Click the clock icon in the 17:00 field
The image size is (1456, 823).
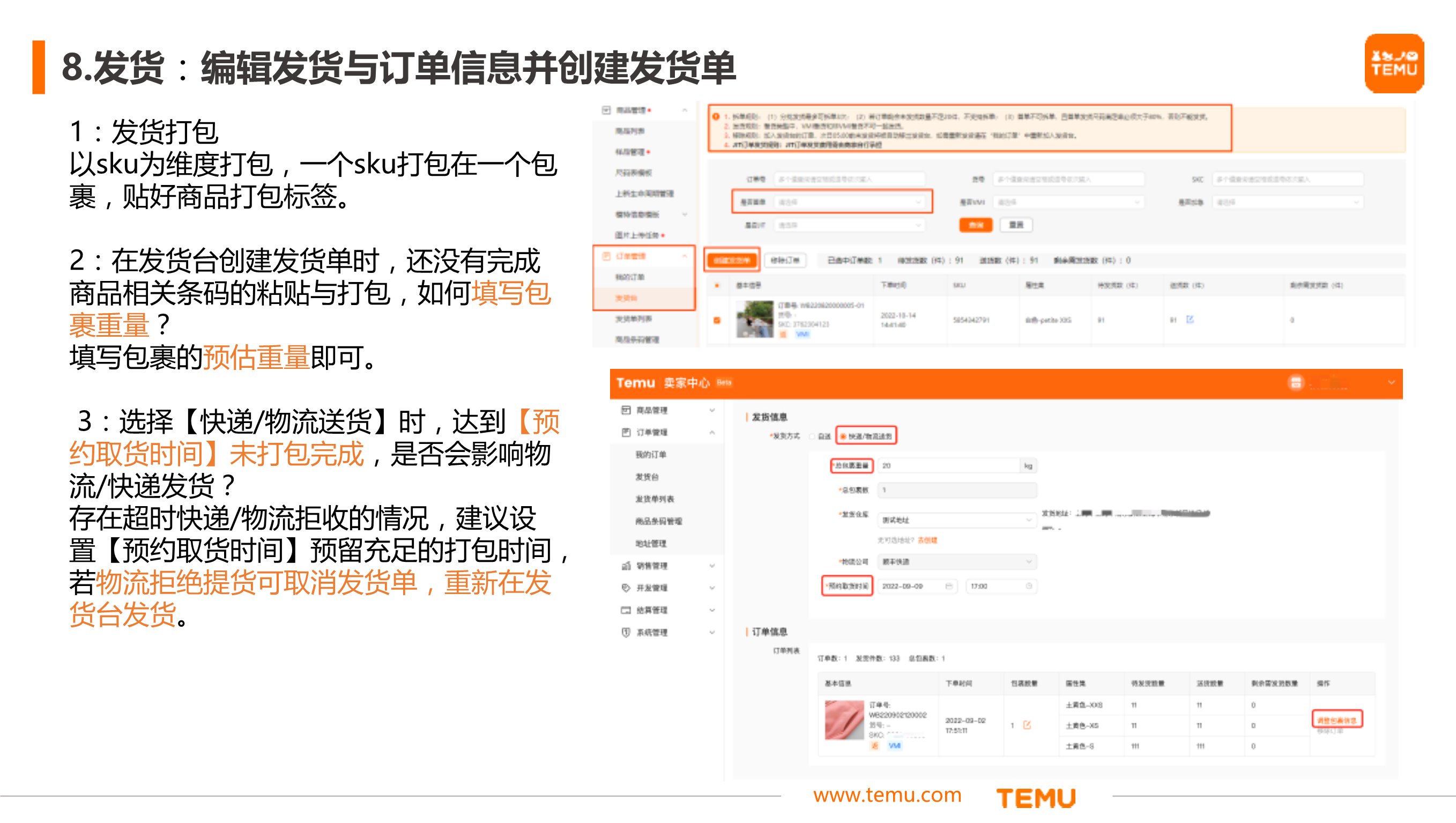[x=1029, y=586]
